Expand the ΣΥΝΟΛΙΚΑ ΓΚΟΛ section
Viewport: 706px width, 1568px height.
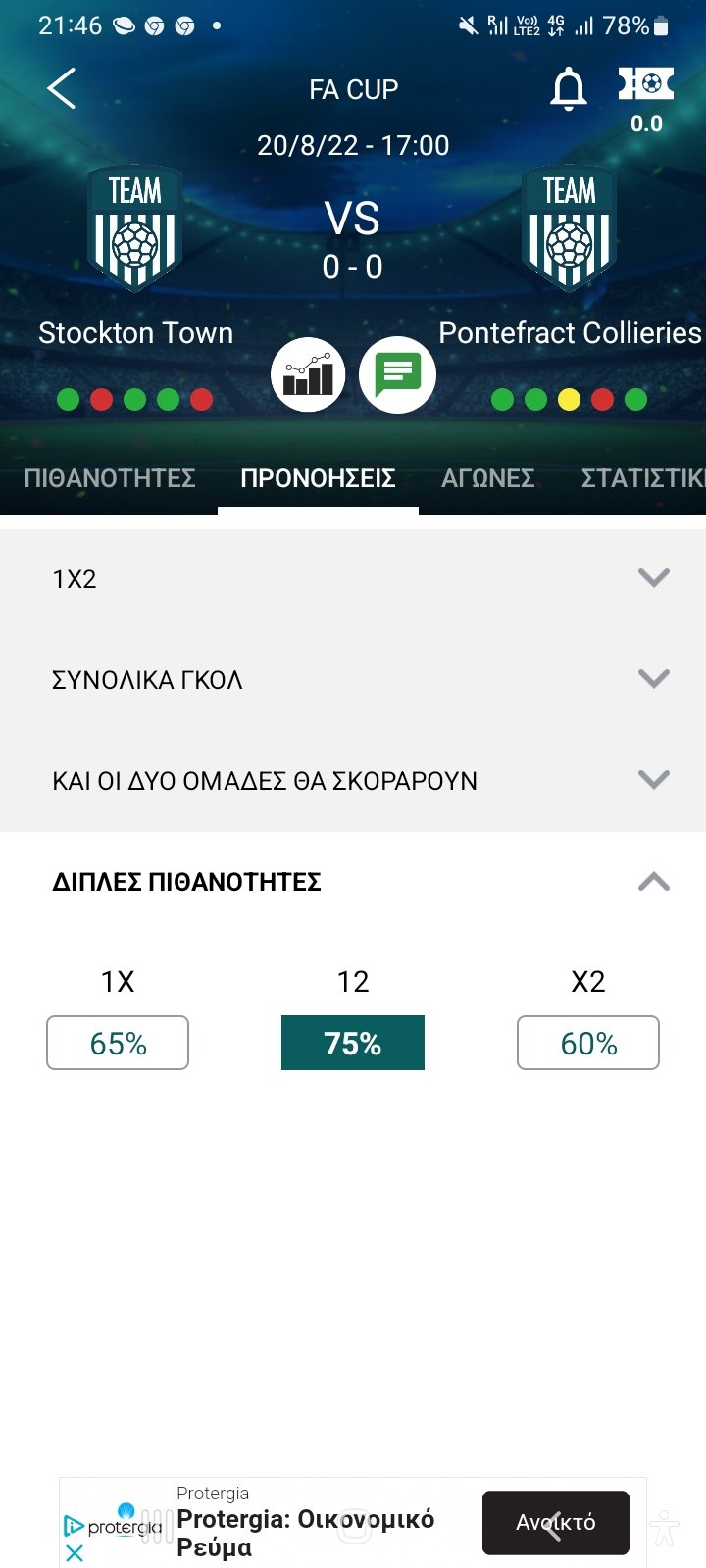coord(653,679)
